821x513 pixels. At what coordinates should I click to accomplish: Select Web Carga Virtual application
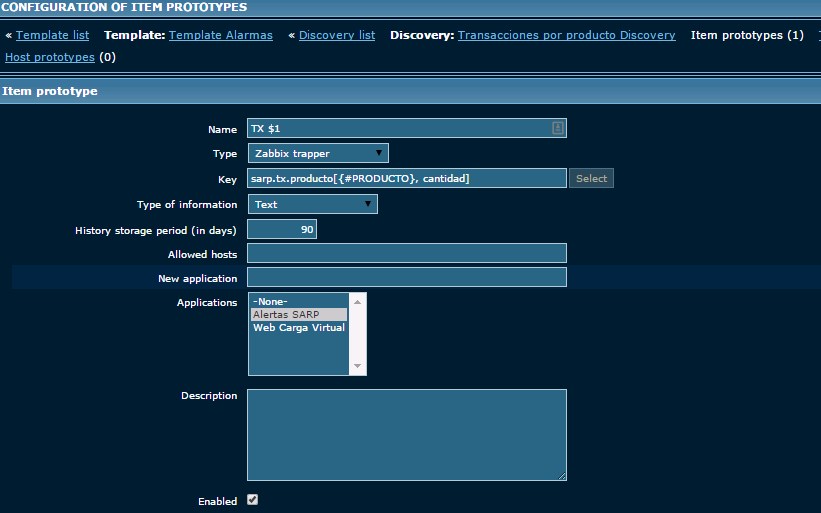[x=298, y=328]
